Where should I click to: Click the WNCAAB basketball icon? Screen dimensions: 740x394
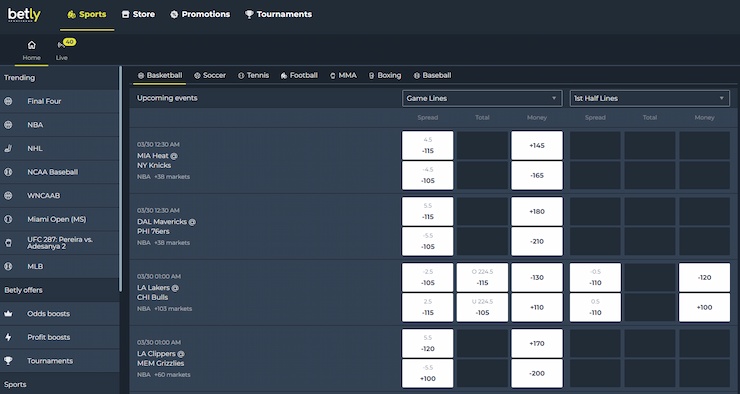click(8, 195)
